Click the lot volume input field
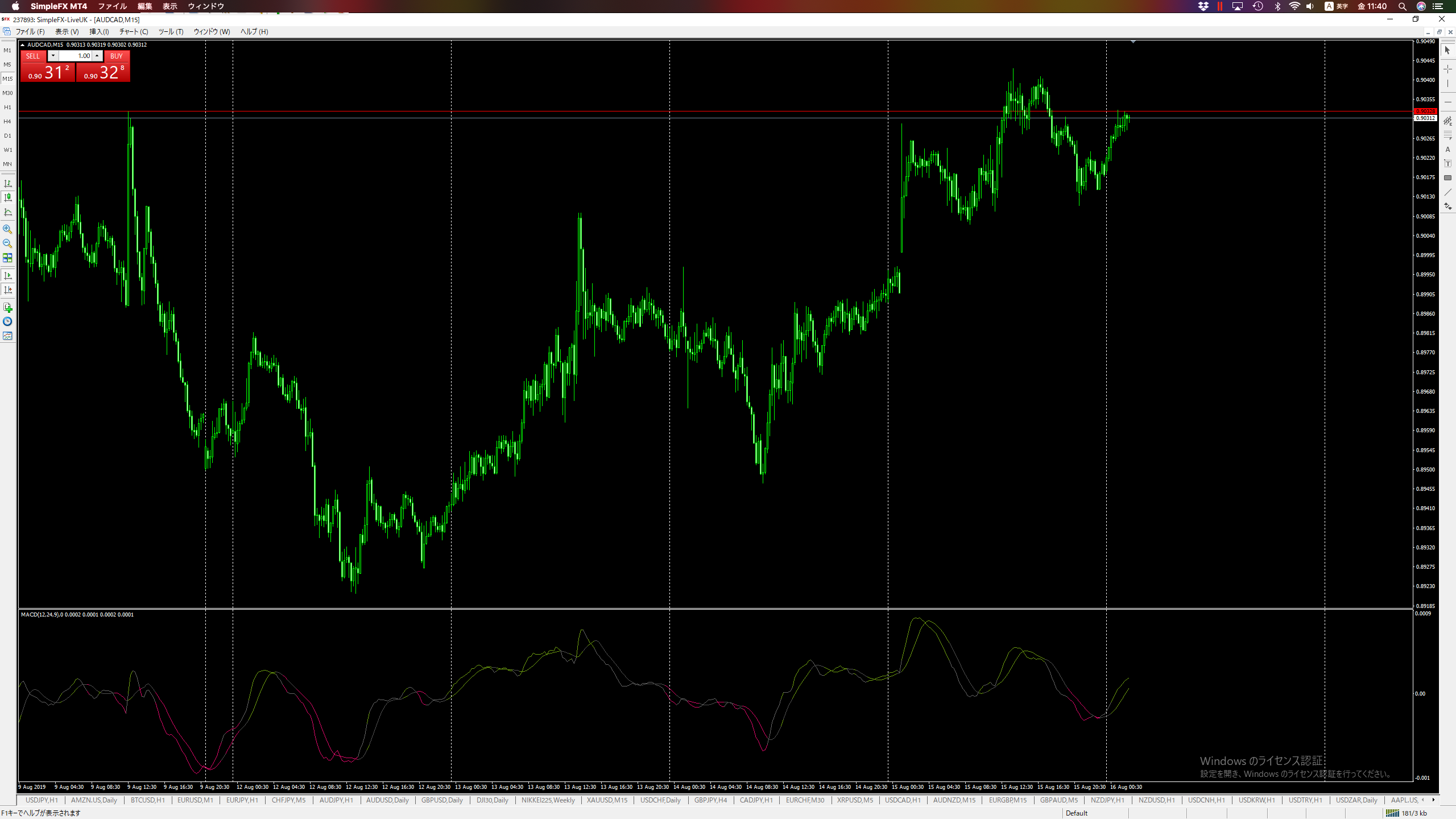 point(76,56)
